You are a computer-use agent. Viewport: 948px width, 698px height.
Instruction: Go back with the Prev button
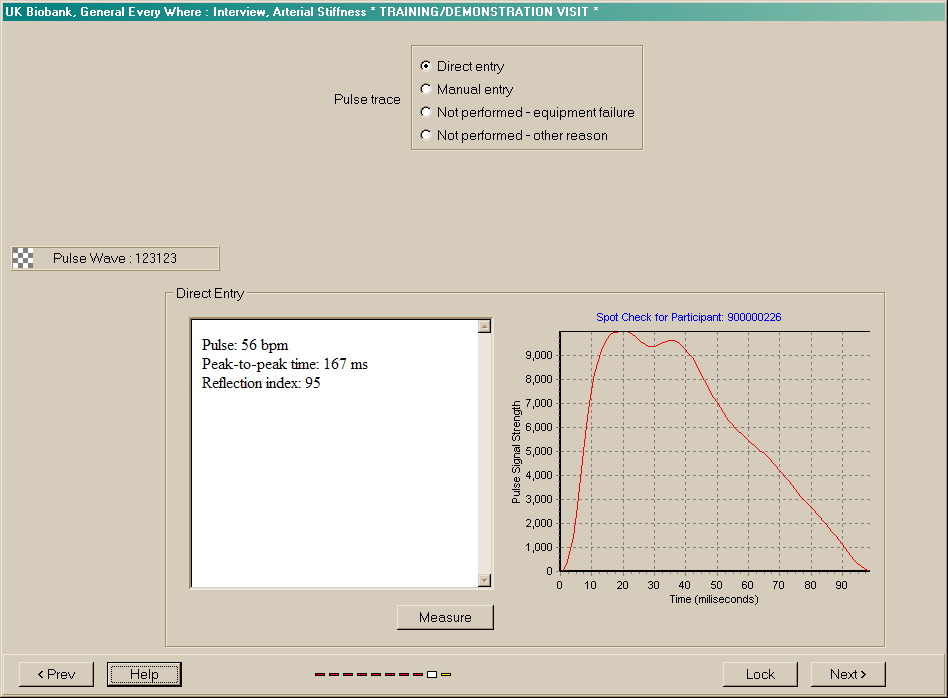pos(56,674)
